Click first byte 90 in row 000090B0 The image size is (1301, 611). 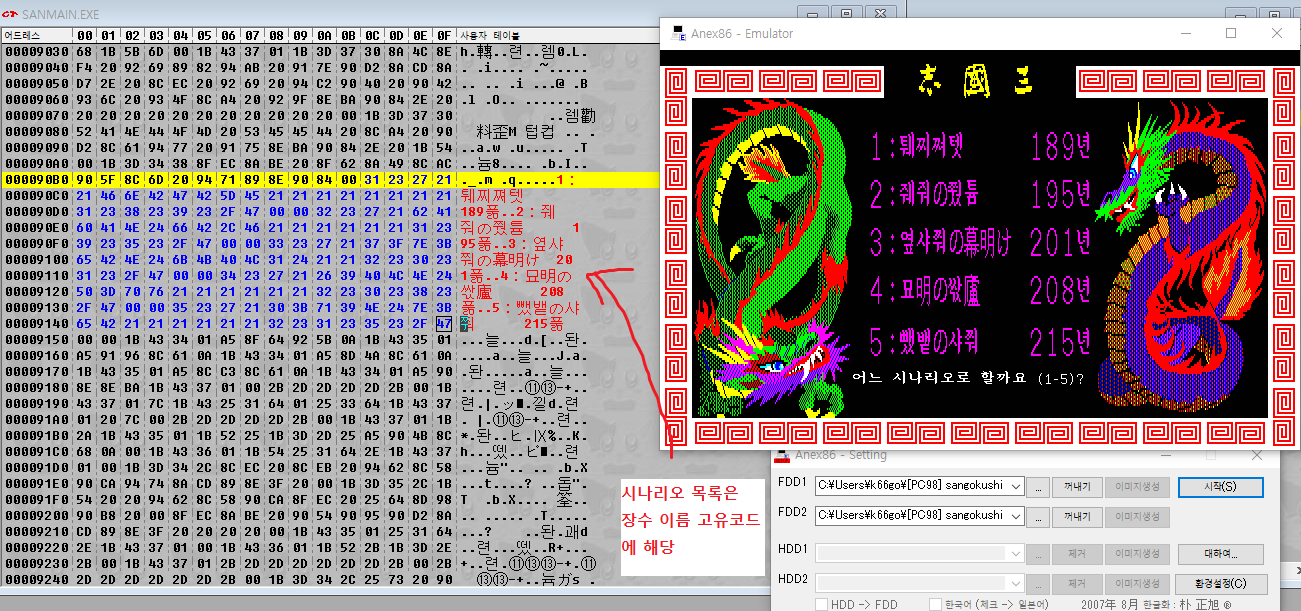[x=82, y=180]
